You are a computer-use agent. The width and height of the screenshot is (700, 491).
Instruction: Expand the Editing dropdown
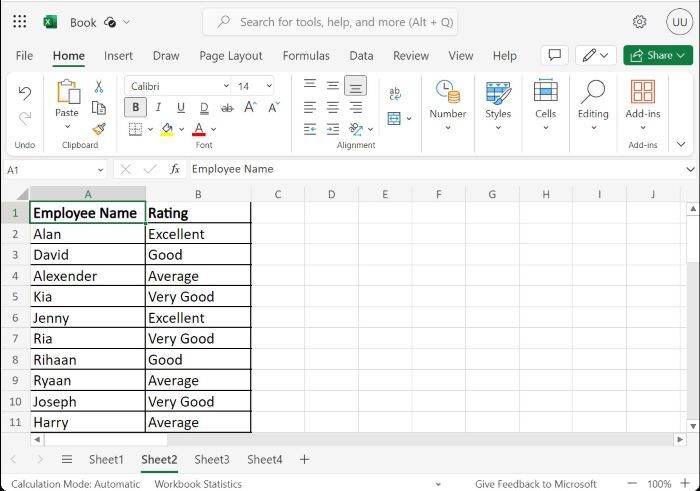(593, 128)
